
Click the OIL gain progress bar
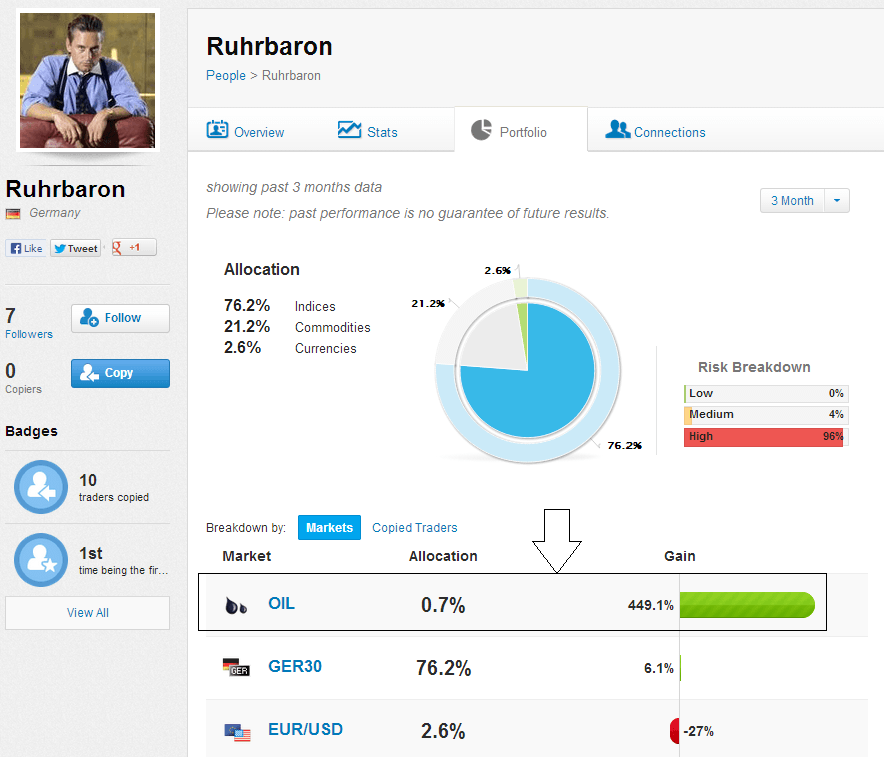pyautogui.click(x=747, y=604)
